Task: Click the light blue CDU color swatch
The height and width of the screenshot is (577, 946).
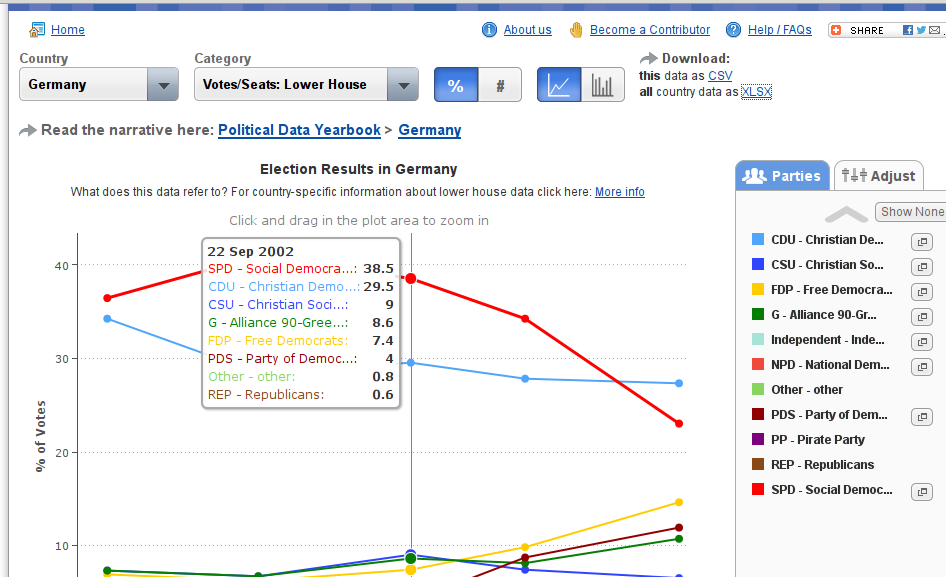Action: tap(758, 240)
